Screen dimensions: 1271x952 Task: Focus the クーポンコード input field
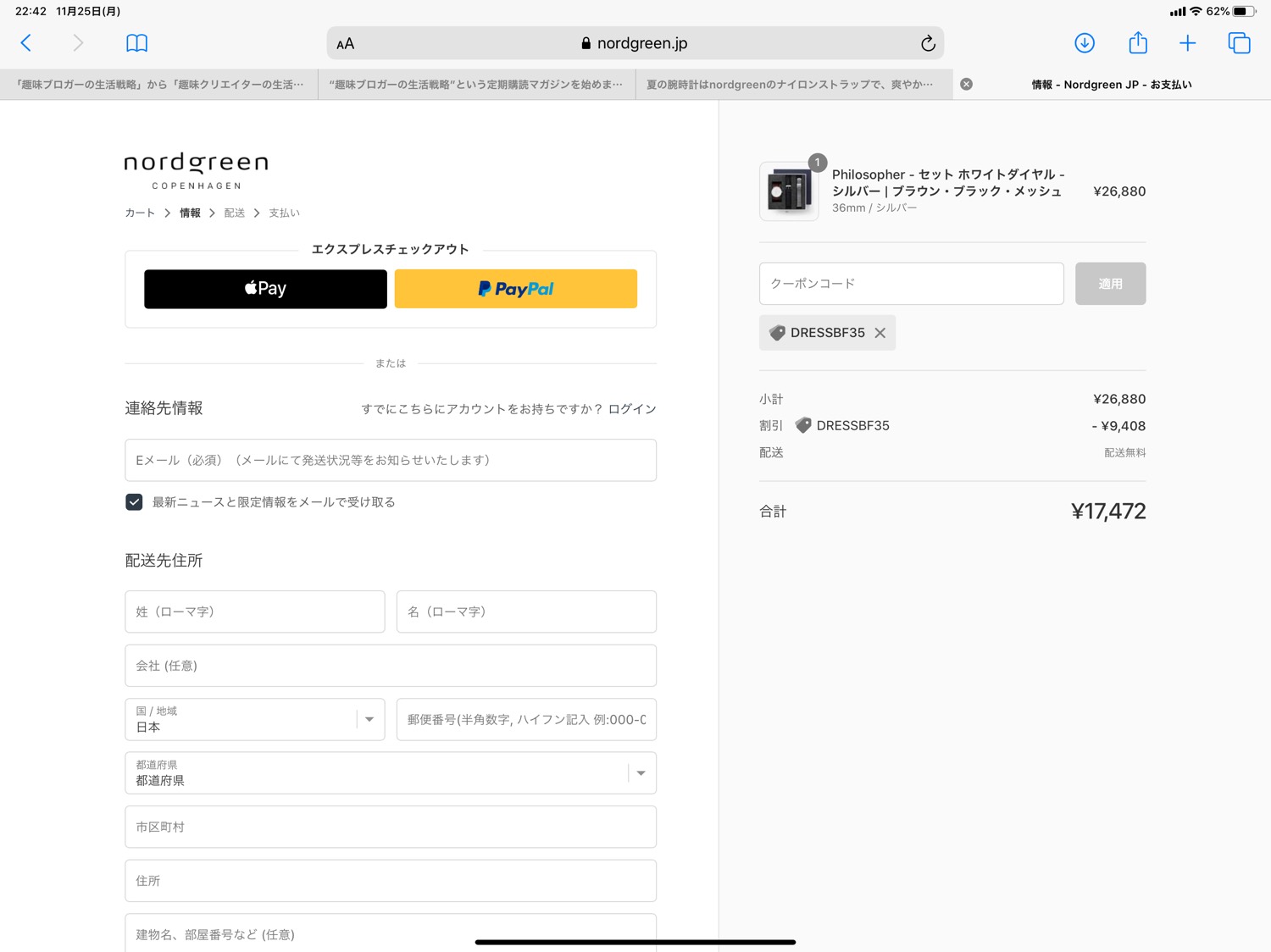[911, 284]
